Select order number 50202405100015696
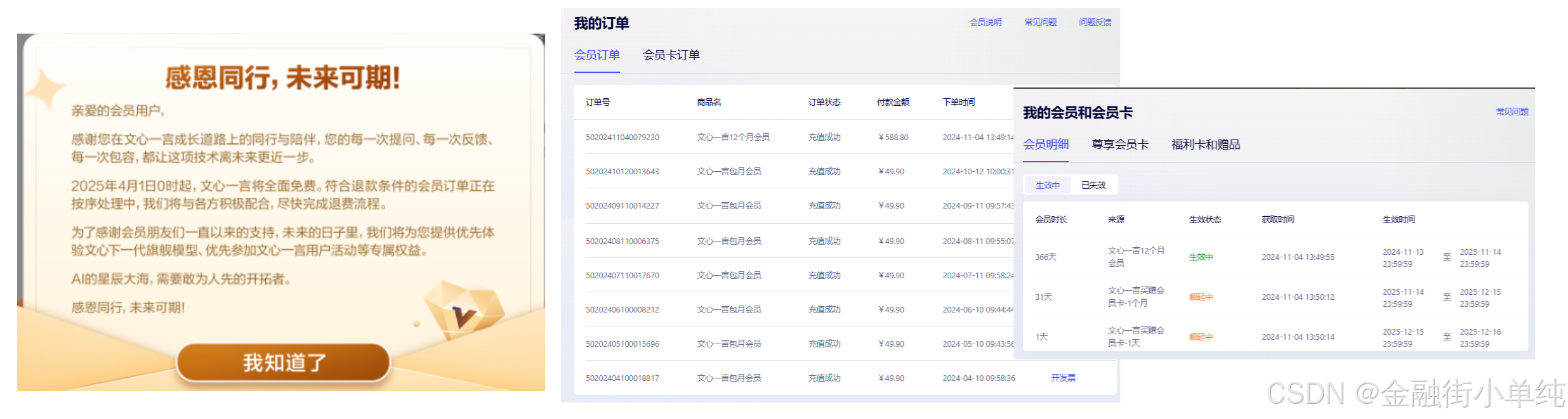This screenshot has width=1568, height=419. (x=623, y=344)
